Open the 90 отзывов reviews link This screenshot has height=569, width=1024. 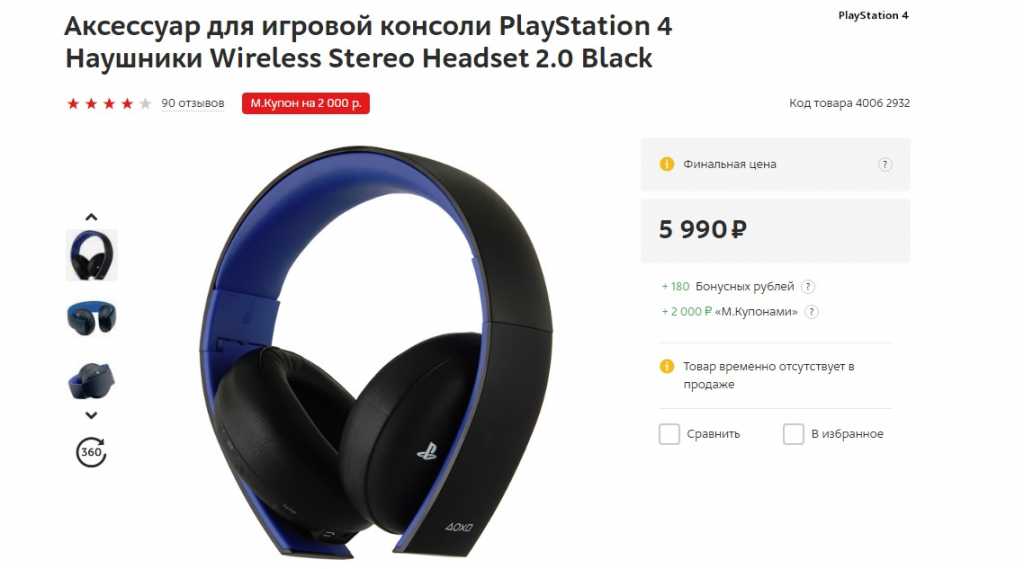pos(193,103)
